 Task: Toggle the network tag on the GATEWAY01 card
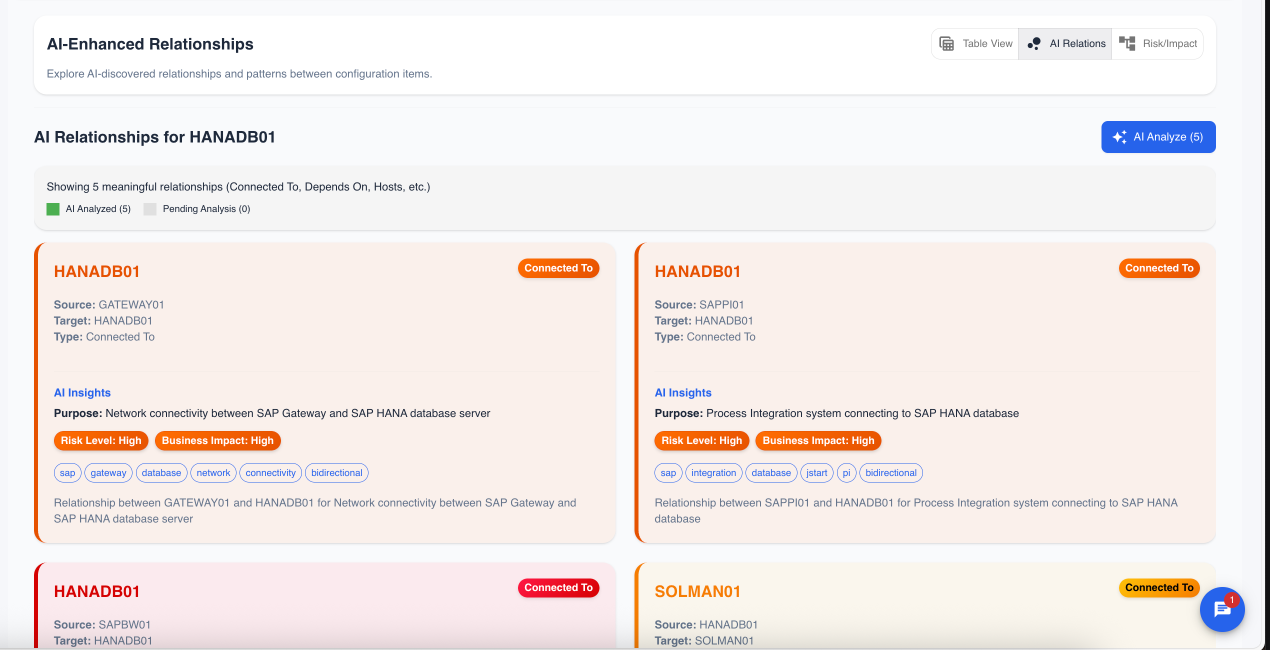coord(213,472)
